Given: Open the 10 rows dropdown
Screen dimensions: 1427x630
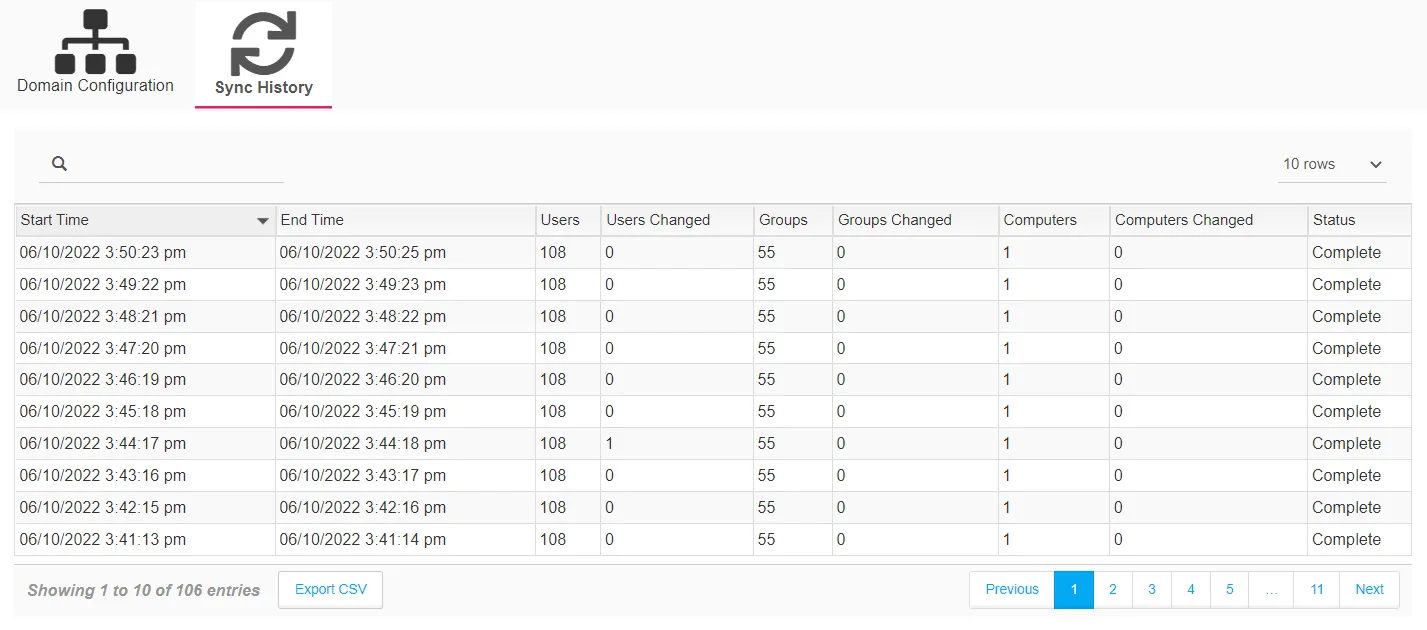Looking at the screenshot, I should click(1332, 164).
